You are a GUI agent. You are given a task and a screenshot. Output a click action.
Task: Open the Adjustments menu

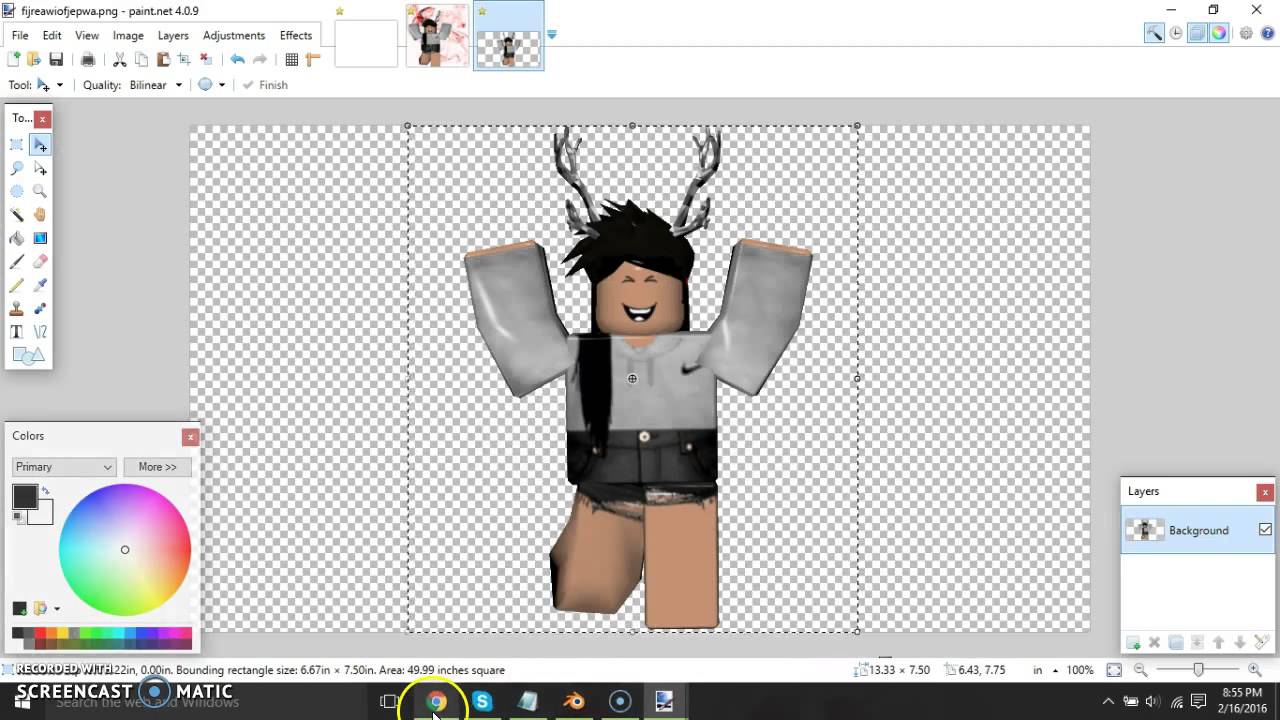point(233,35)
